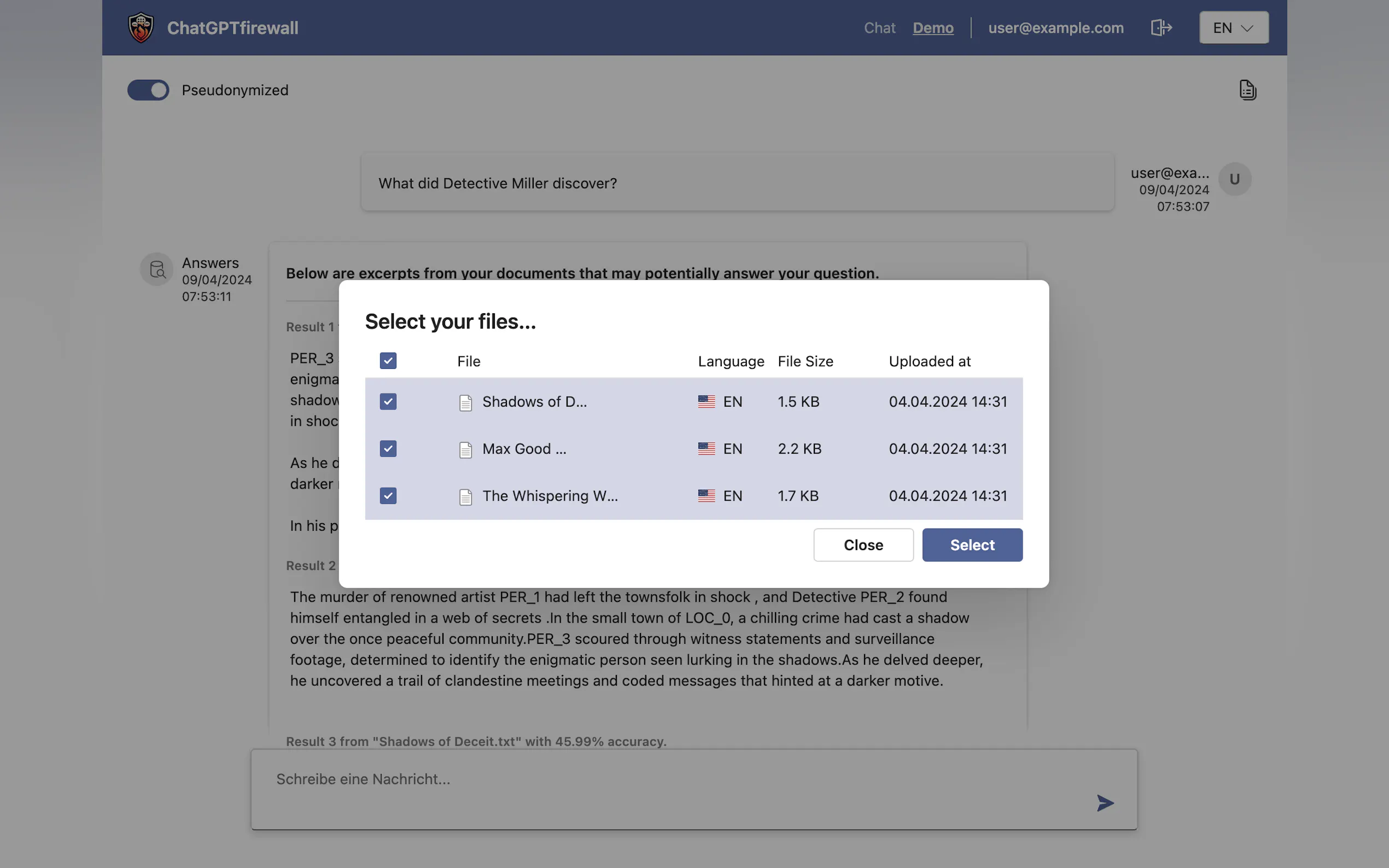1389x868 pixels.
Task: Go to the Chat tab
Action: 879,27
